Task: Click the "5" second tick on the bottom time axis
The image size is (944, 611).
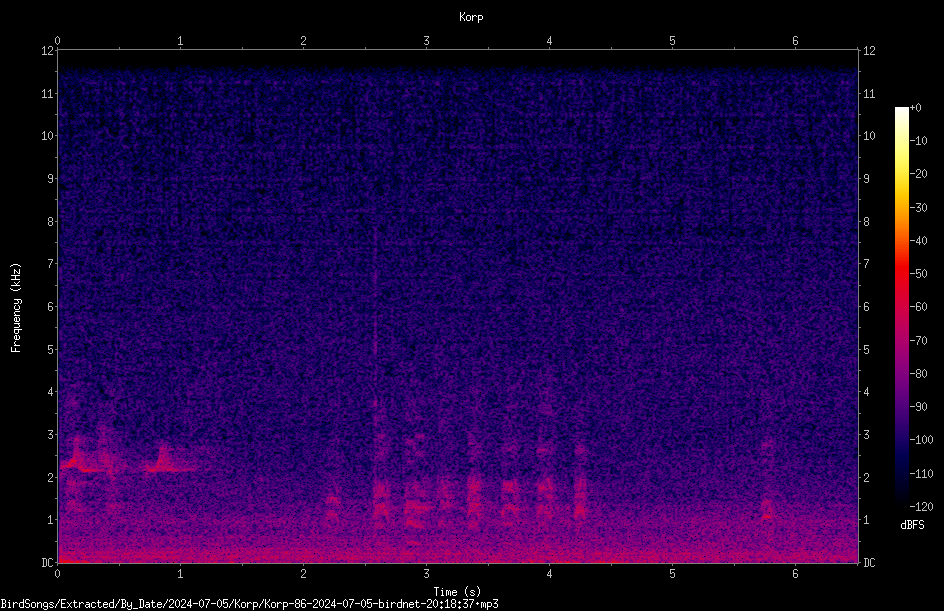Action: pos(672,574)
